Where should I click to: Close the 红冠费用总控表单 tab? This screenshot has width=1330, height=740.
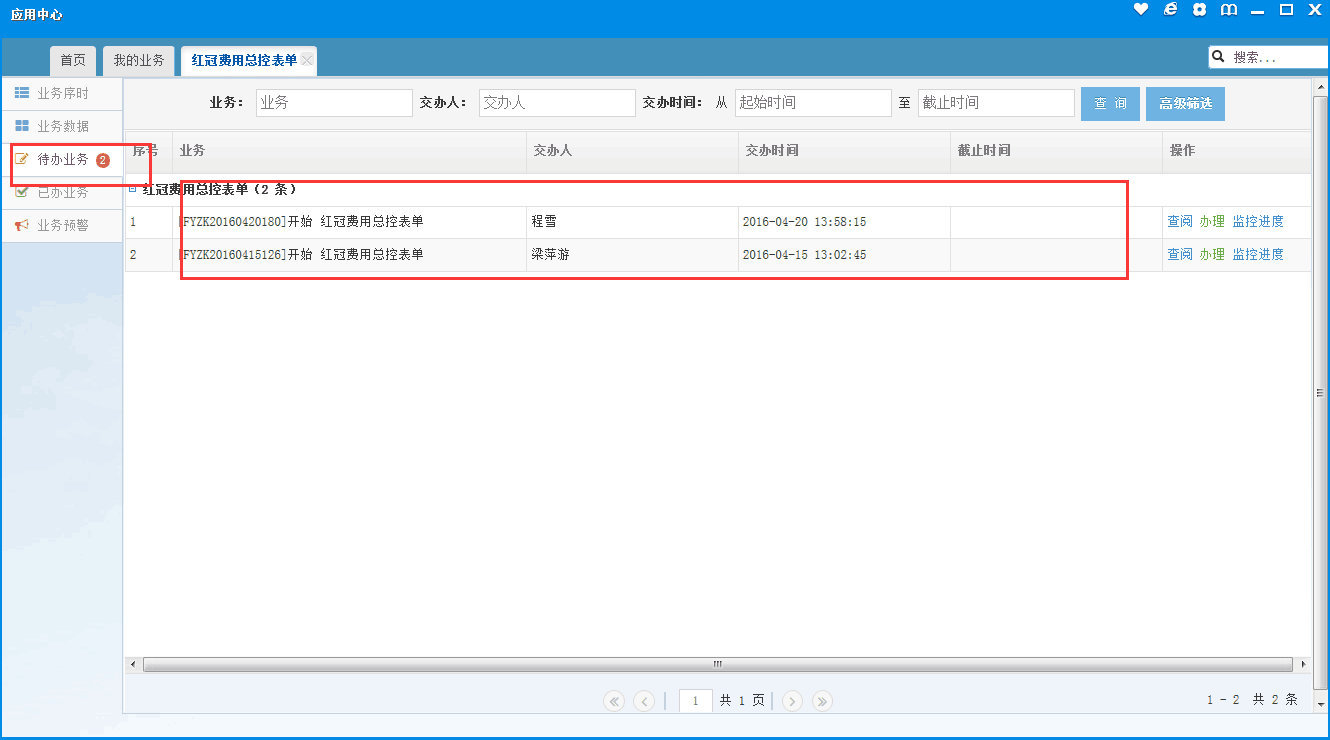tap(307, 60)
